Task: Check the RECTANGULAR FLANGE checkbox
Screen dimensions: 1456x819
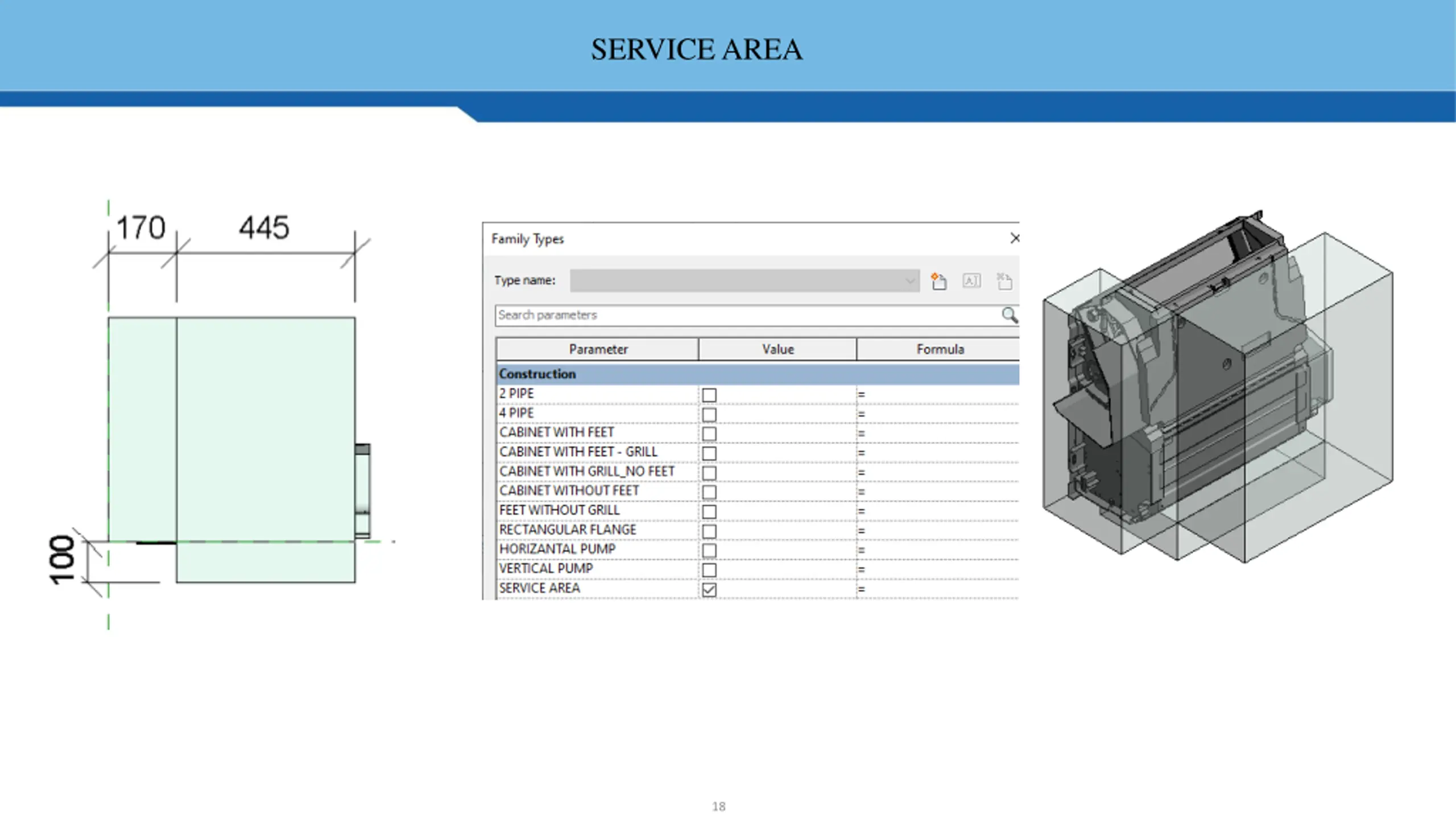Action: click(709, 531)
